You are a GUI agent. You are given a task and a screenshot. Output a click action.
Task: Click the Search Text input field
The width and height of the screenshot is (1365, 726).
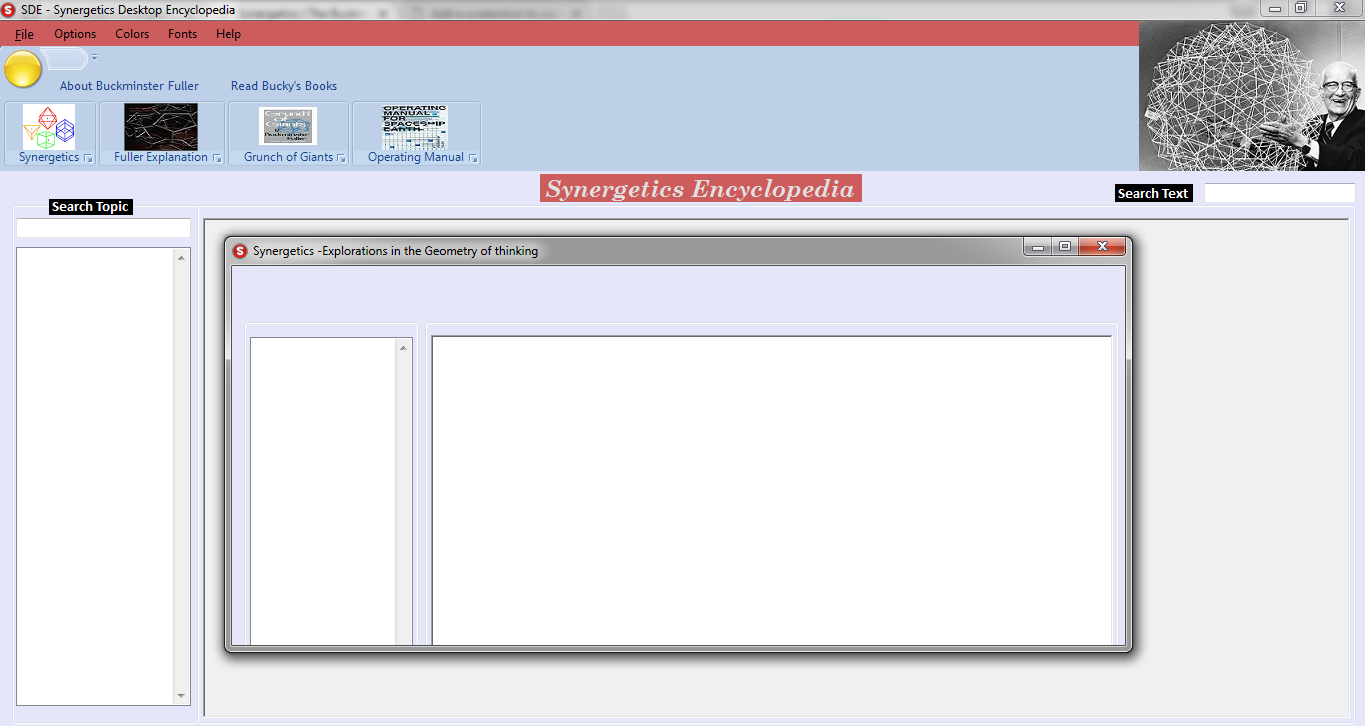pos(1279,193)
